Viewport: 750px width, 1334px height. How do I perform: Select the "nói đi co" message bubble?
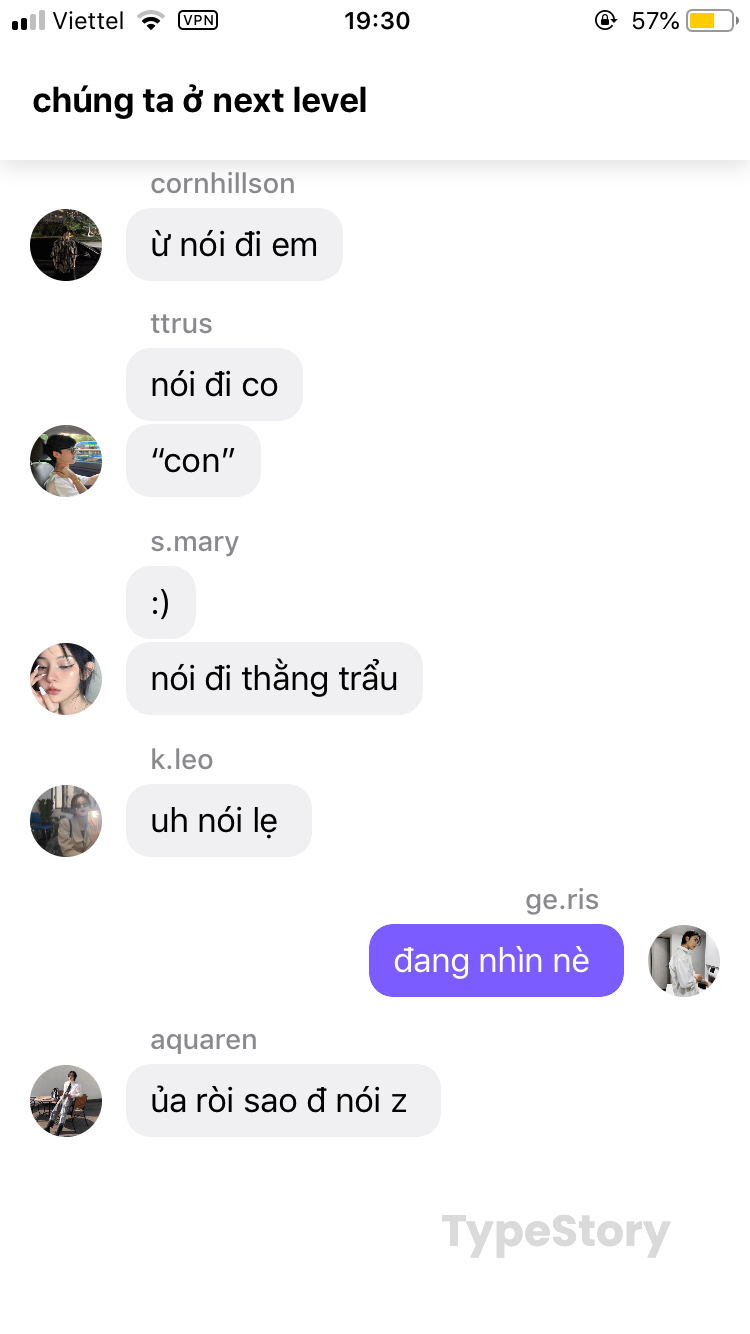point(214,385)
